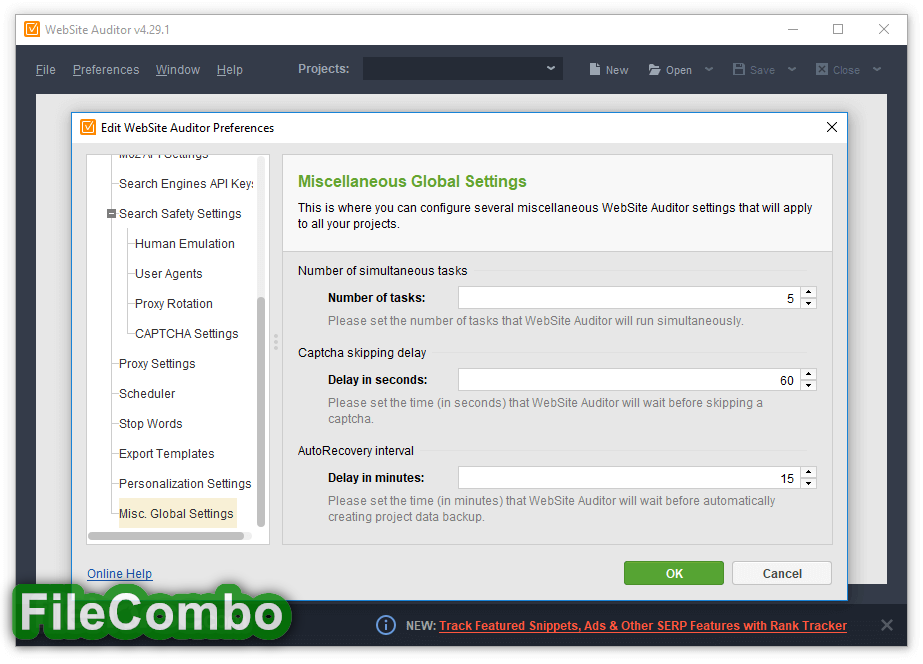Screen dimensions: 923x664
Task: Increase Captcha delay in seconds up arrow
Action: (x=809, y=374)
